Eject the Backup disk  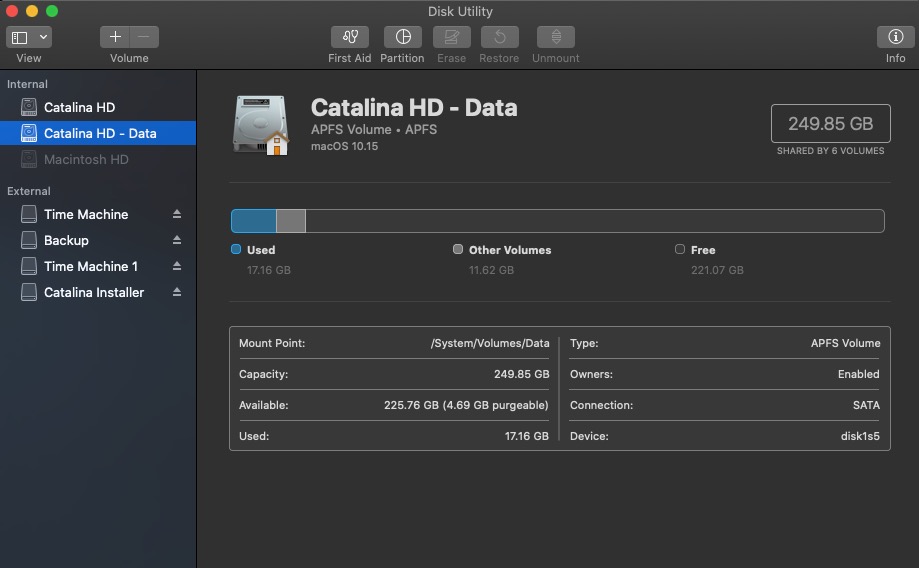point(177,240)
